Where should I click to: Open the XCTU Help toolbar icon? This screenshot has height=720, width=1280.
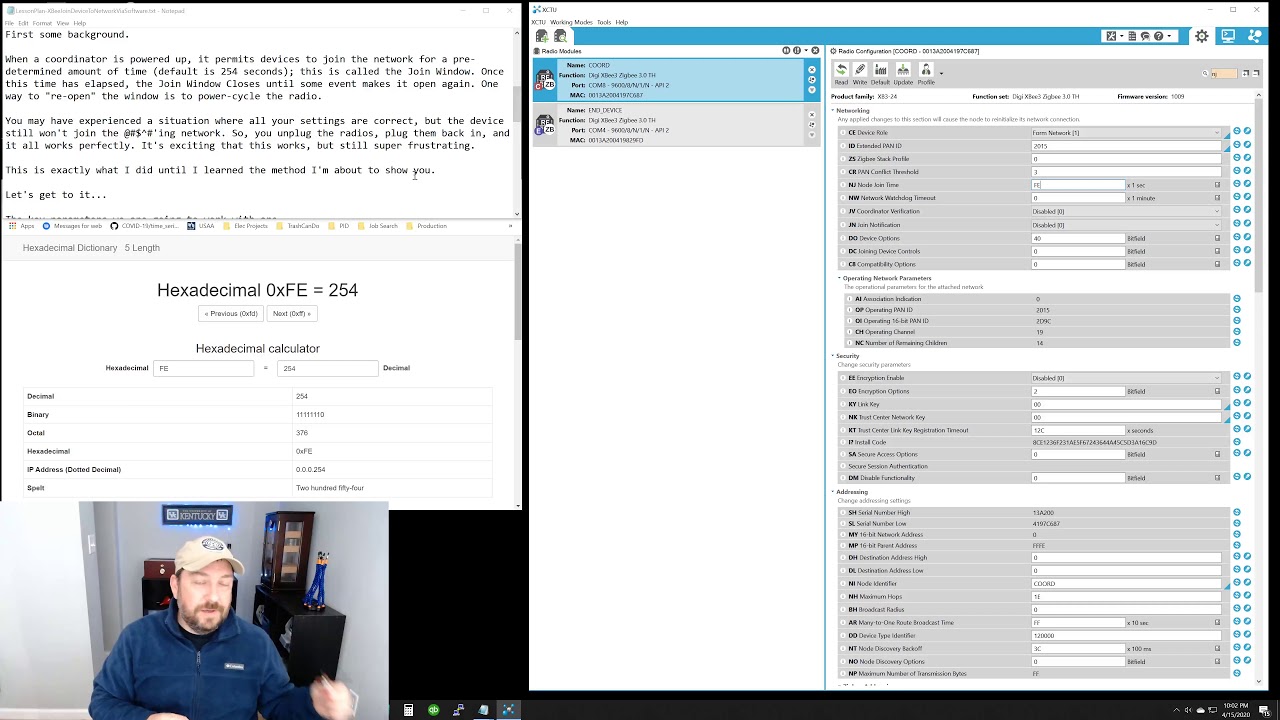tap(1161, 36)
